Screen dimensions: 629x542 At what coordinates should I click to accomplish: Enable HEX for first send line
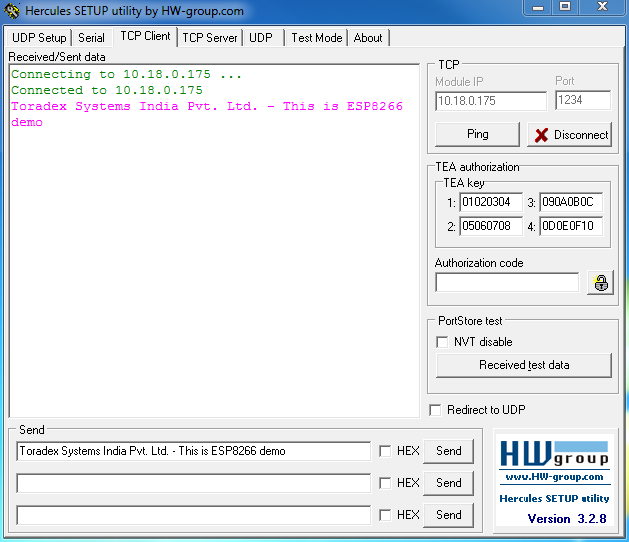click(x=385, y=451)
